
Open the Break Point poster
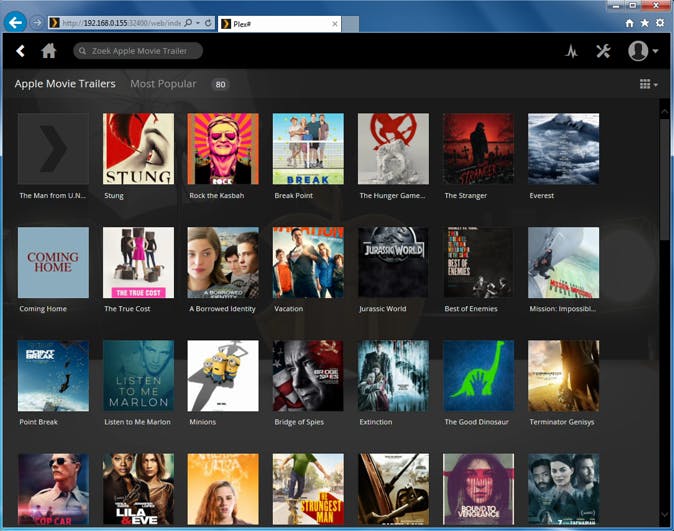click(x=308, y=149)
